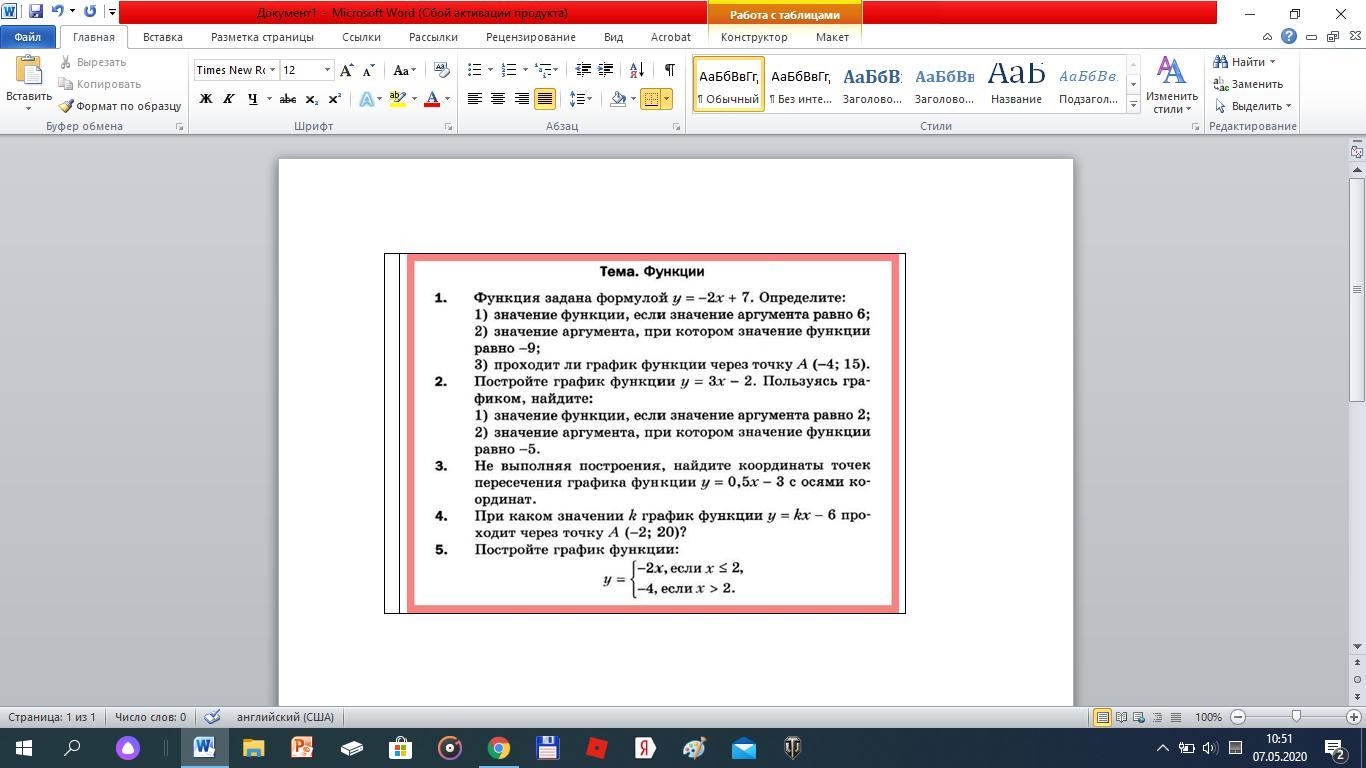Switch to the Рецензирование (Review) tab
Viewport: 1366px width, 768px height.
[530, 37]
